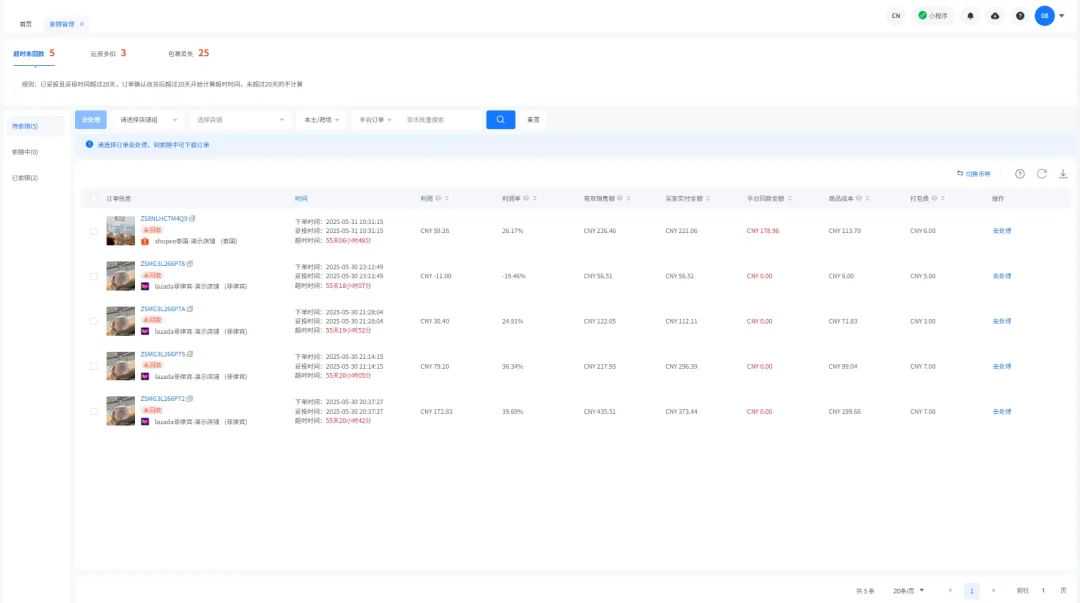Image resolution: width=1080 pixels, height=603 pixels.
Task: Close the current page tab
Action: pyautogui.click(x=82, y=23)
